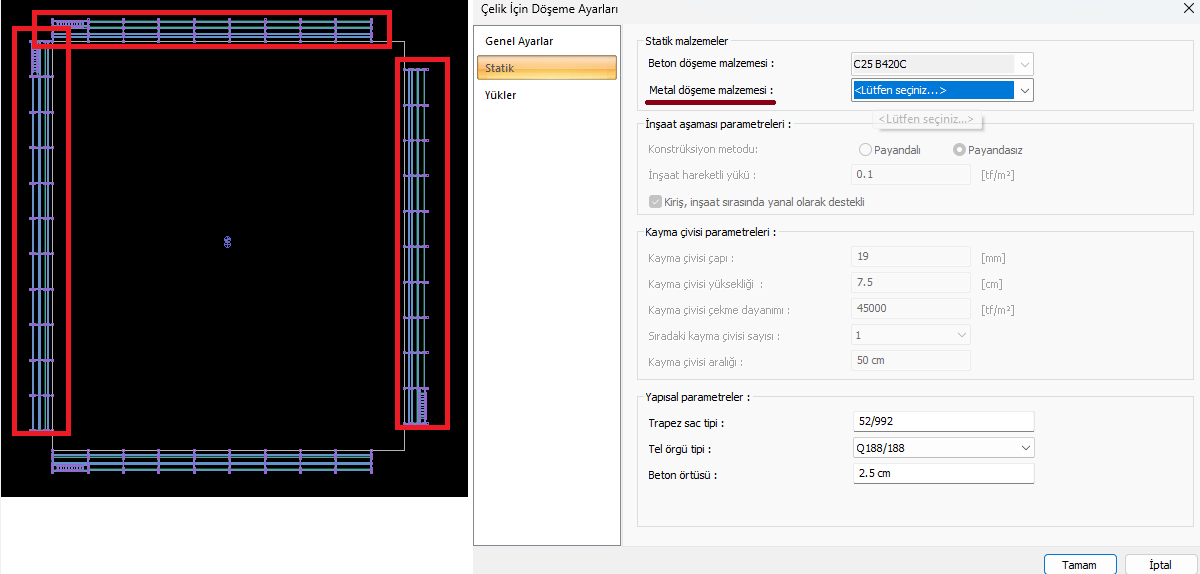Open the Sıradaki kayma çivisi sayısı dropdown
The image size is (1200, 574).
(910, 335)
